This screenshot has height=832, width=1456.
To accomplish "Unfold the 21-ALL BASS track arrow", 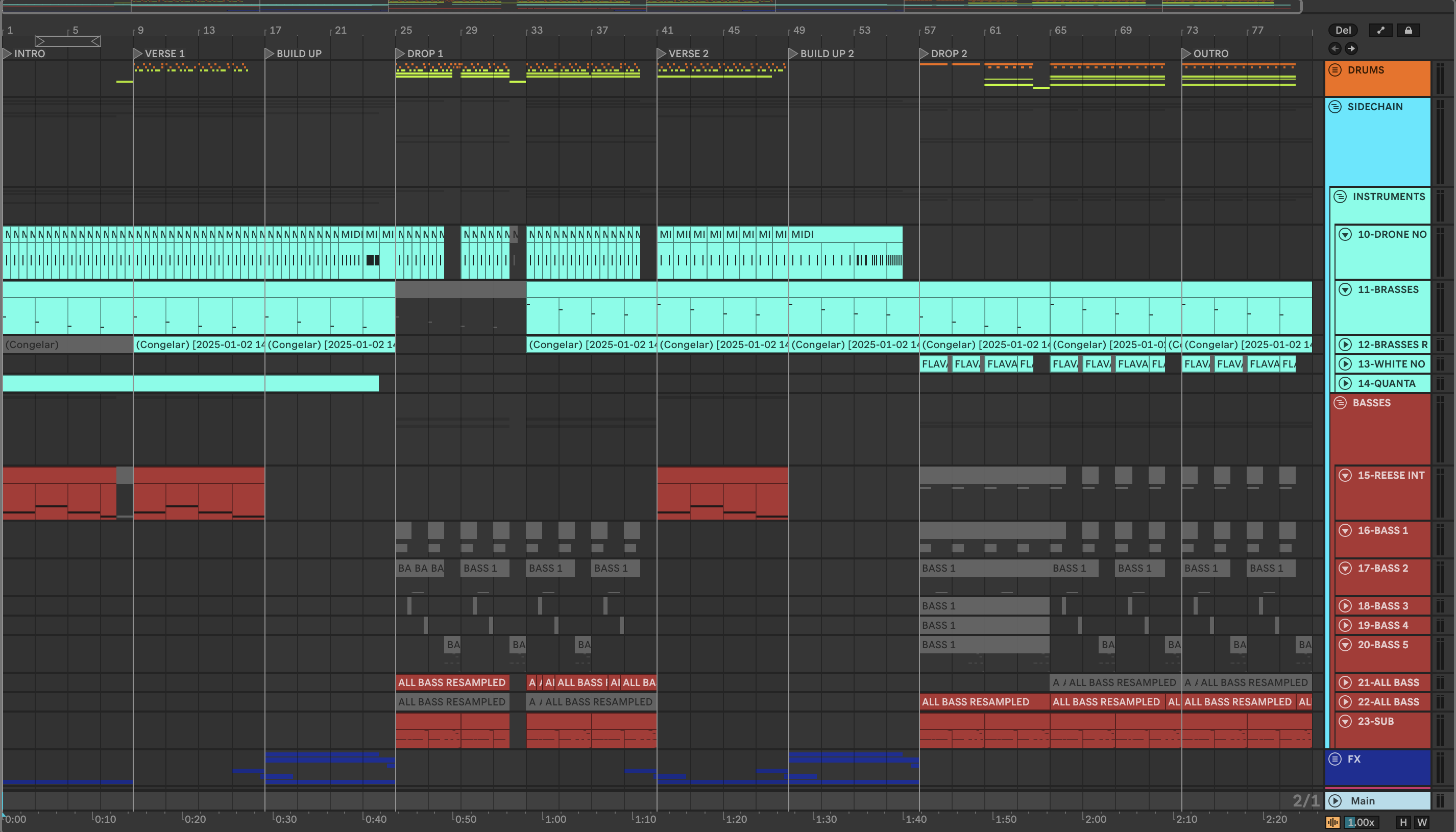I will (x=1345, y=682).
